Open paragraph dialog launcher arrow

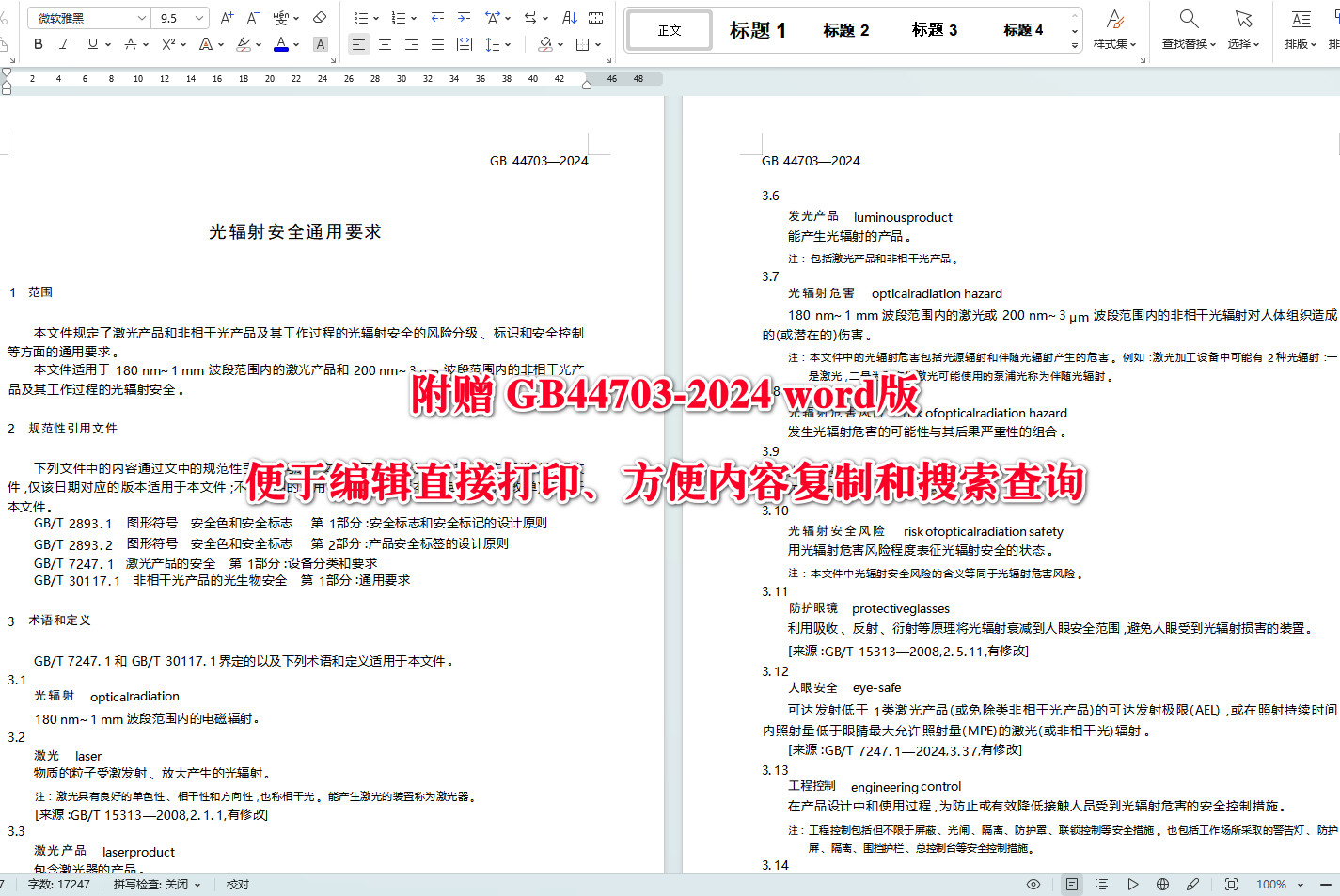[x=609, y=60]
